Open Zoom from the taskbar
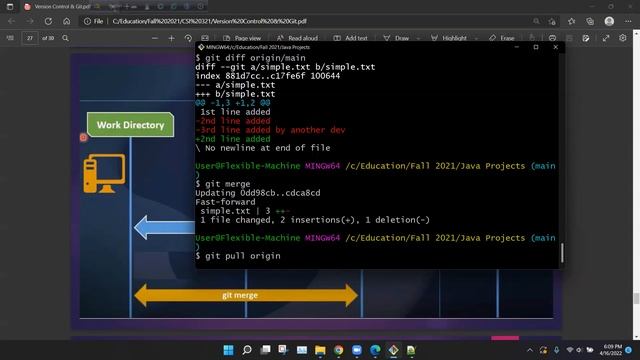 tap(357, 350)
